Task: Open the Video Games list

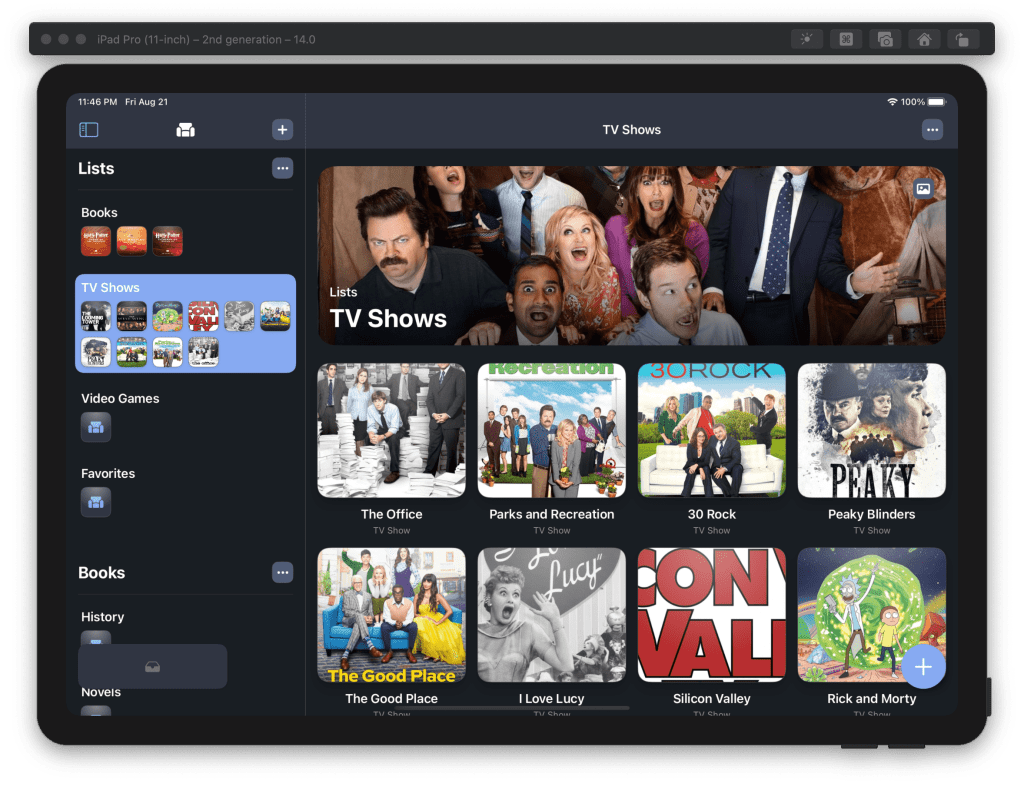Action: click(120, 399)
